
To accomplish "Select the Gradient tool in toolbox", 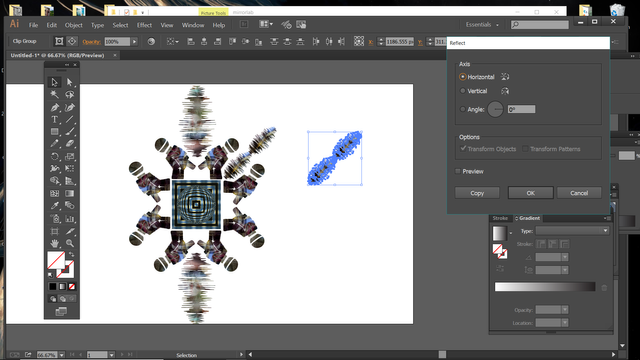I will coord(69,193).
